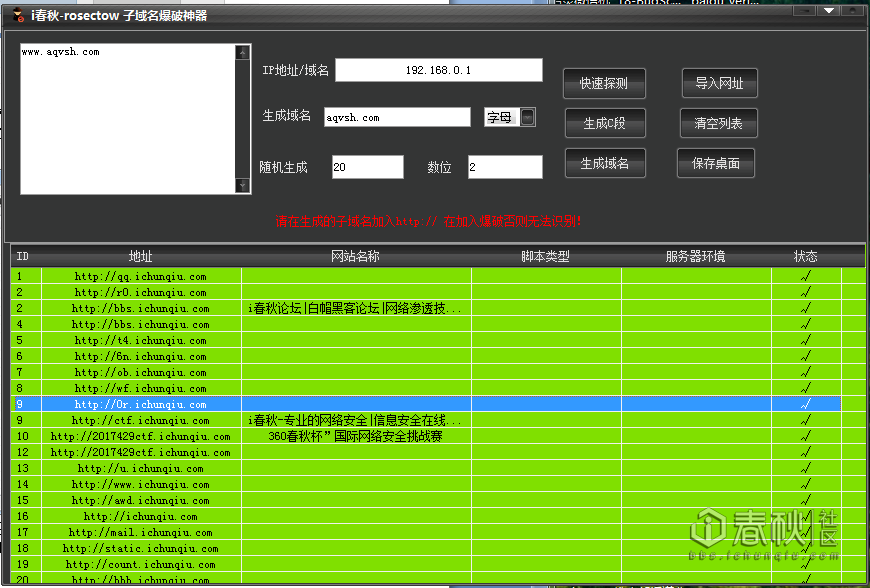Focus the IP地址/域名 input field

tap(438, 70)
